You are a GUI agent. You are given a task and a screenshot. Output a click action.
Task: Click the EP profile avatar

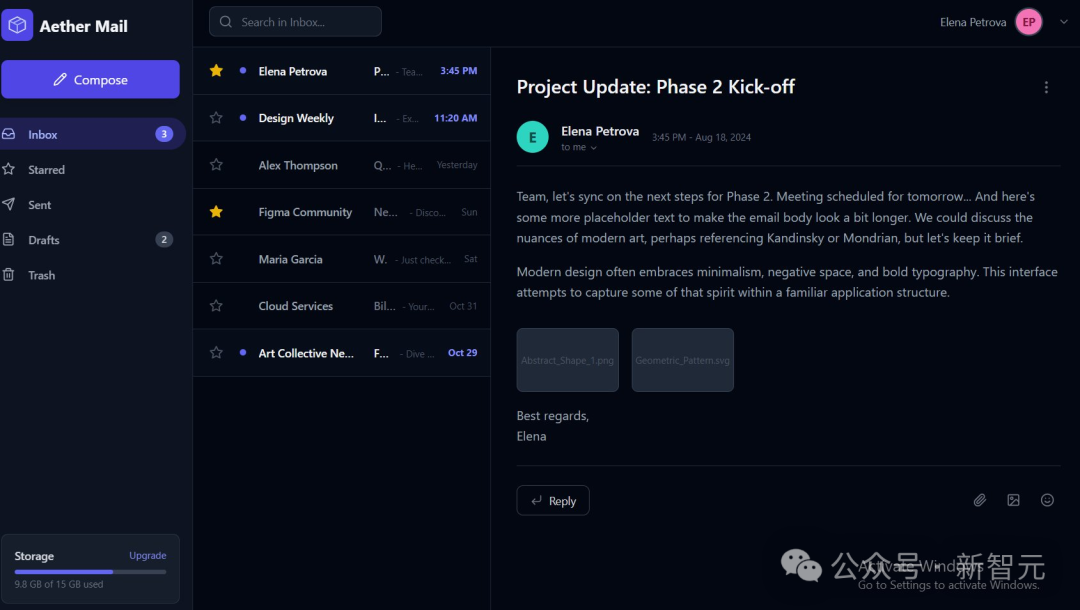coord(1028,22)
